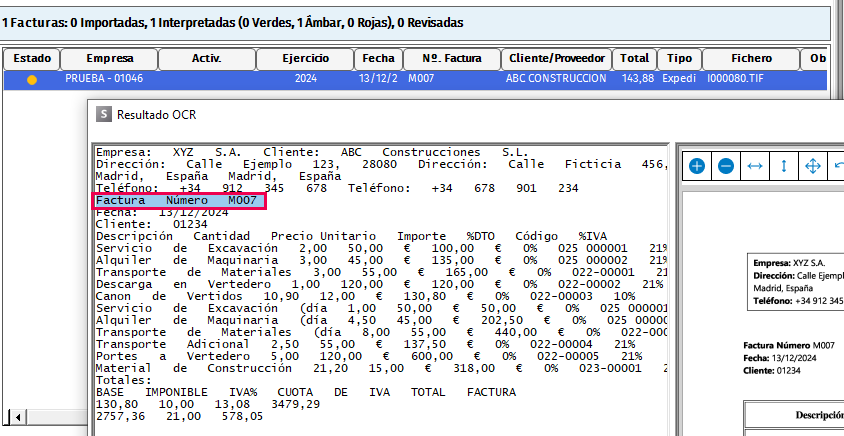Click the Tipo column header
Screen dimensions: 844x436
tap(679, 59)
